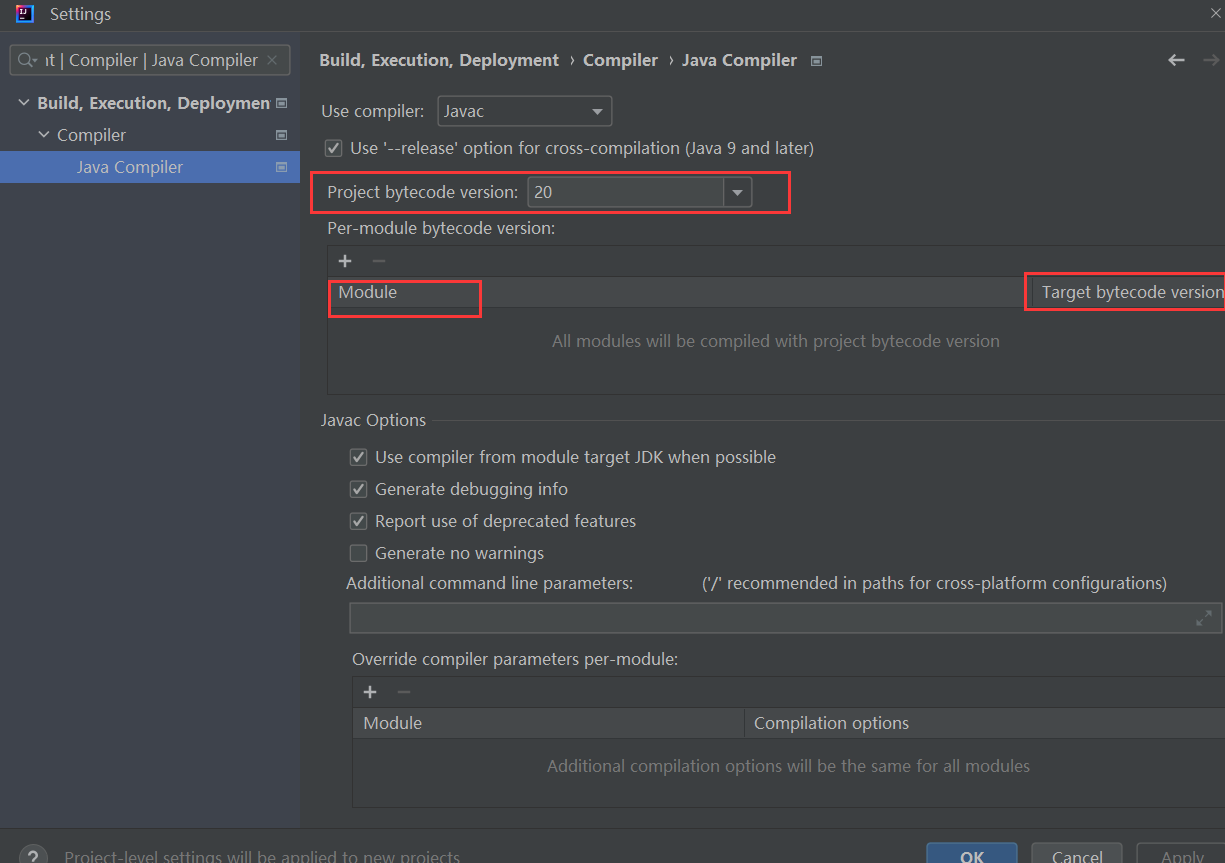Image resolution: width=1225 pixels, height=863 pixels.
Task: Go back with the left arrow
Action: tap(1176, 60)
